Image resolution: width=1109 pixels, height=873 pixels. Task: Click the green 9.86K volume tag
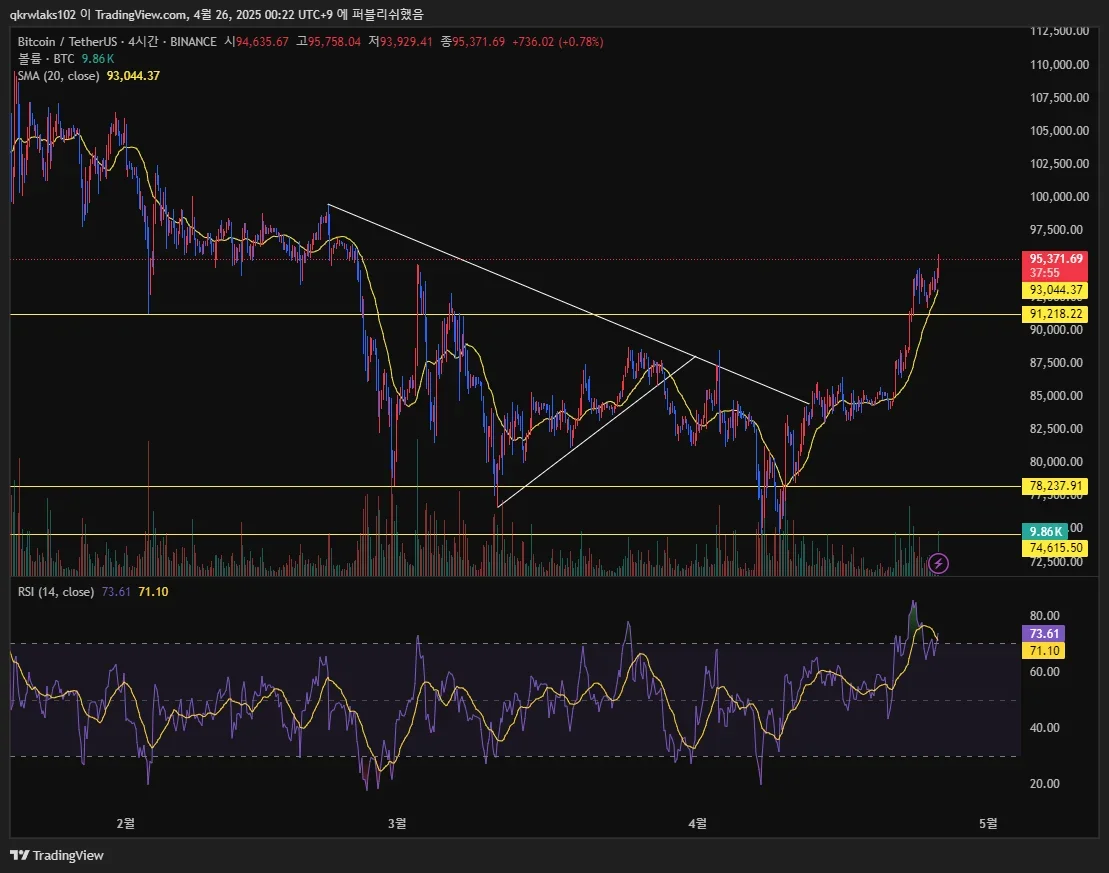click(x=1045, y=531)
